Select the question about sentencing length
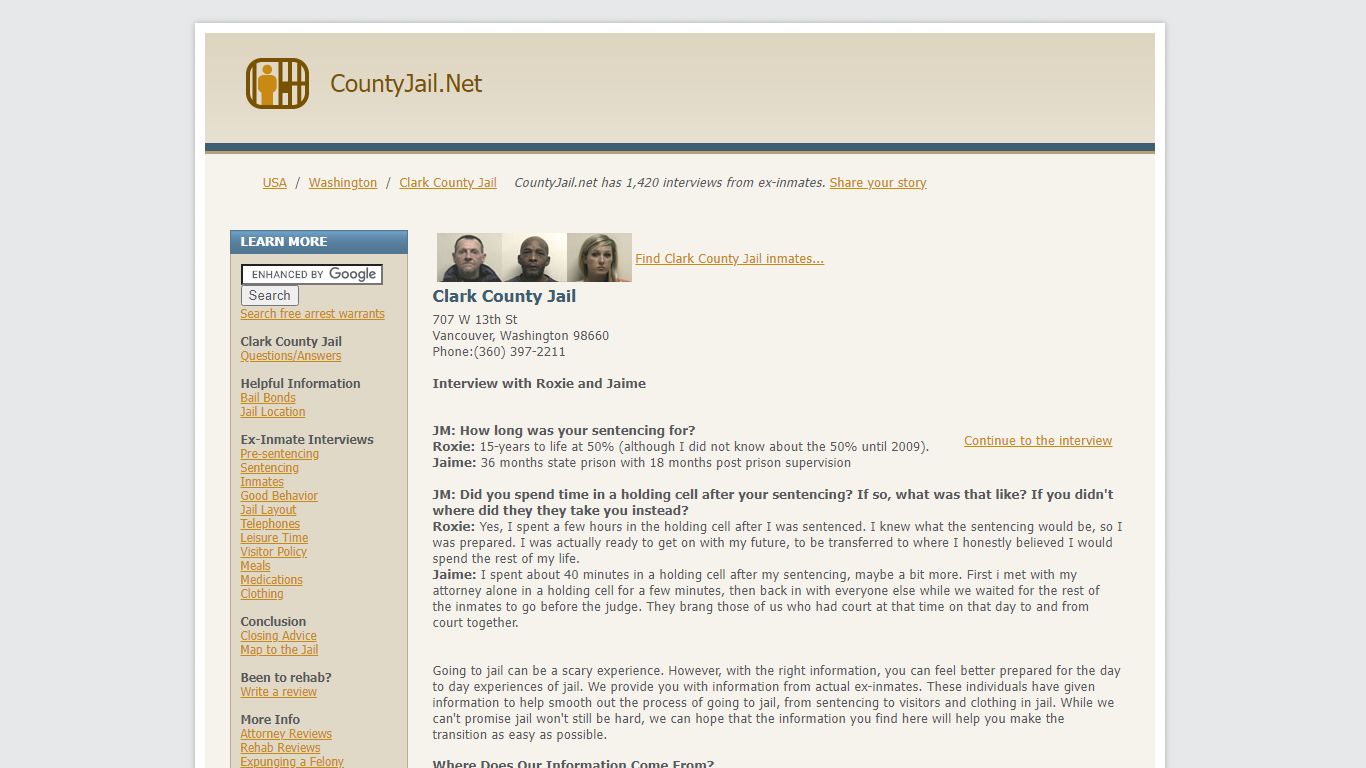Viewport: 1366px width, 768px height. point(564,431)
